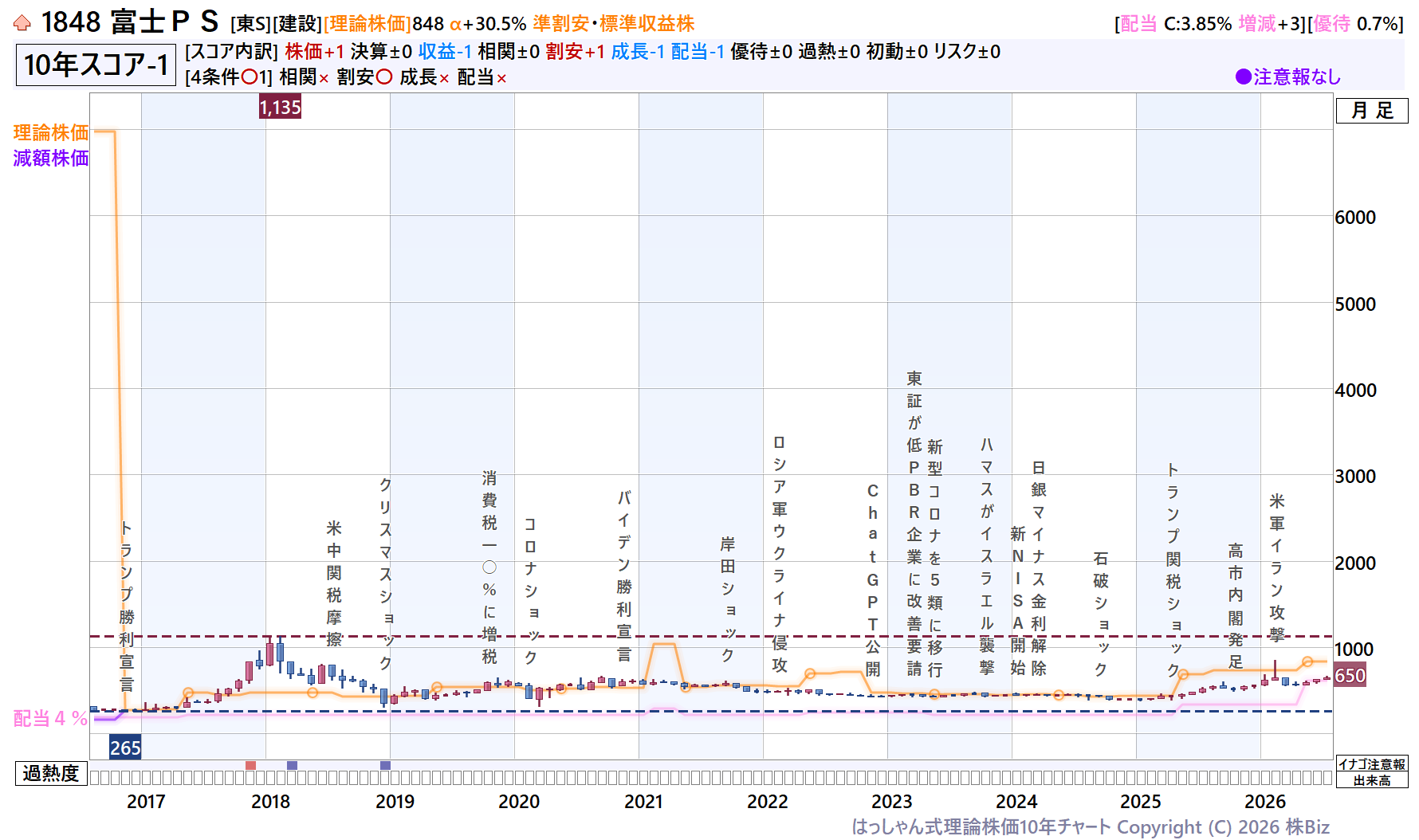Click the [理論株価]848 value in header
The image size is (1419, 840).
(x=383, y=24)
